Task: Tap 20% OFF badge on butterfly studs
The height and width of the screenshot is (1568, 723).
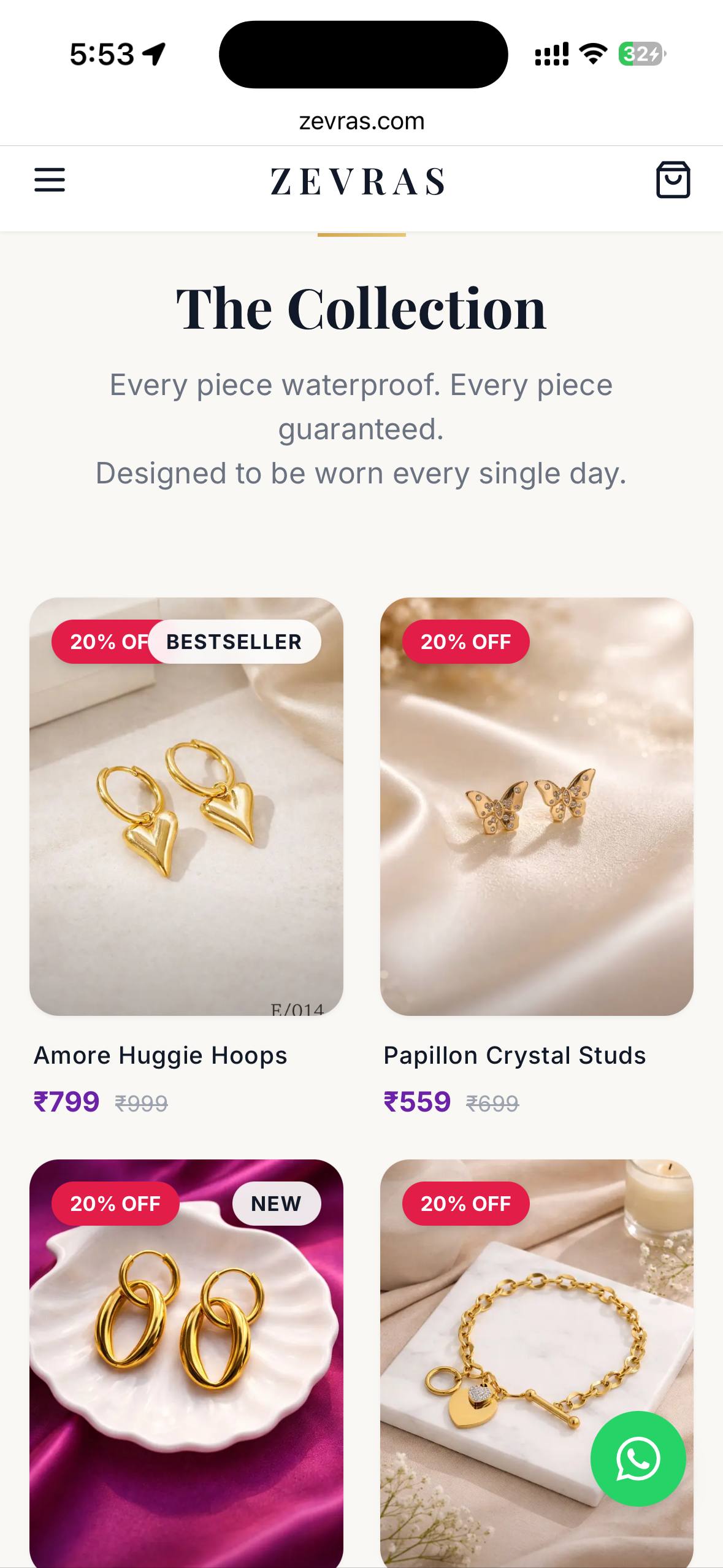Action: tap(466, 642)
